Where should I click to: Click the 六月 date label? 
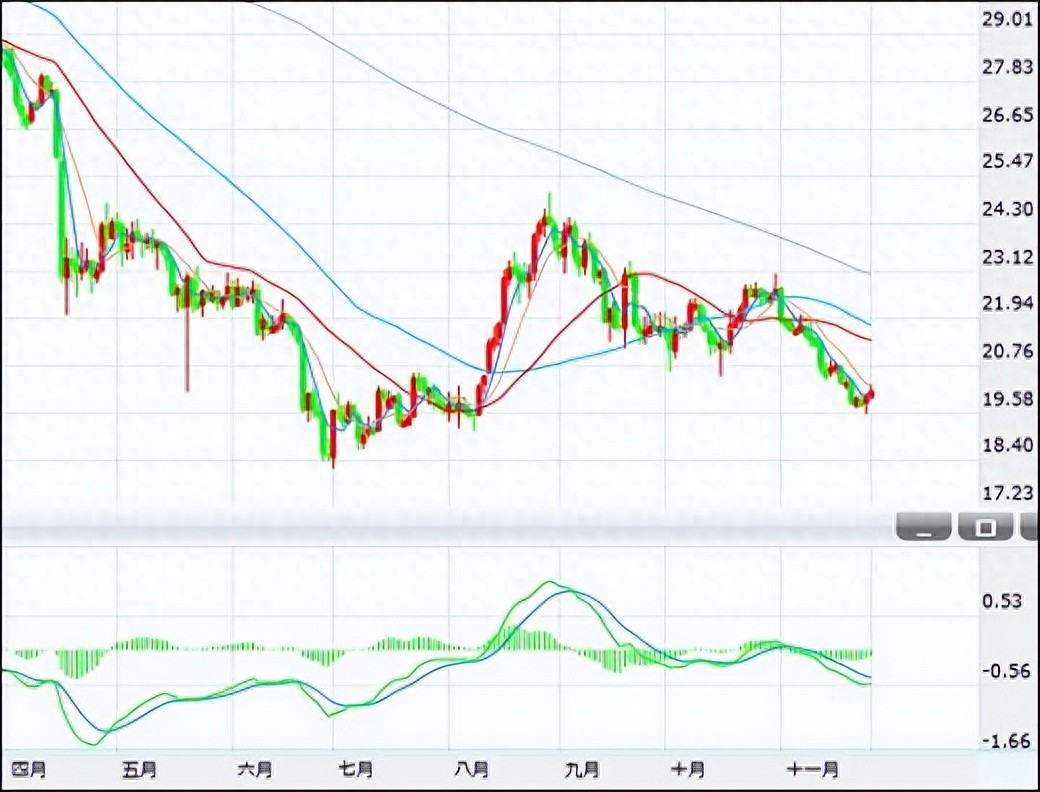pos(255,769)
